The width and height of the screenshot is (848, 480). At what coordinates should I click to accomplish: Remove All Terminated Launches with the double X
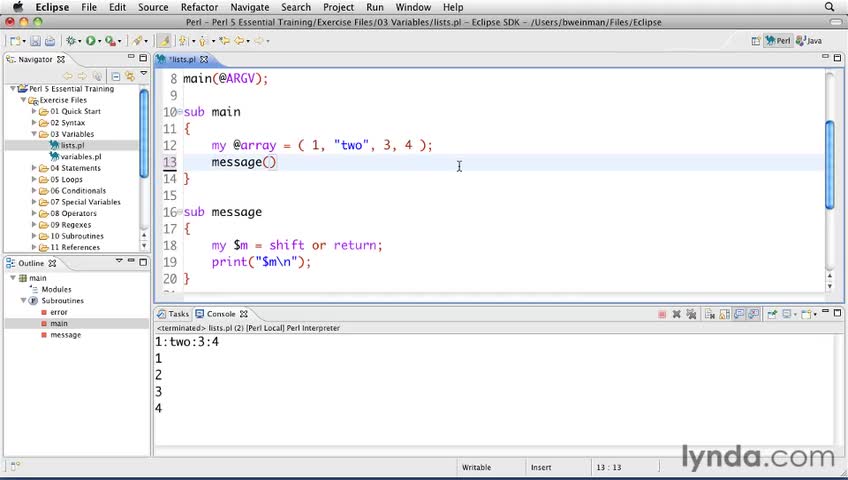pyautogui.click(x=691, y=314)
